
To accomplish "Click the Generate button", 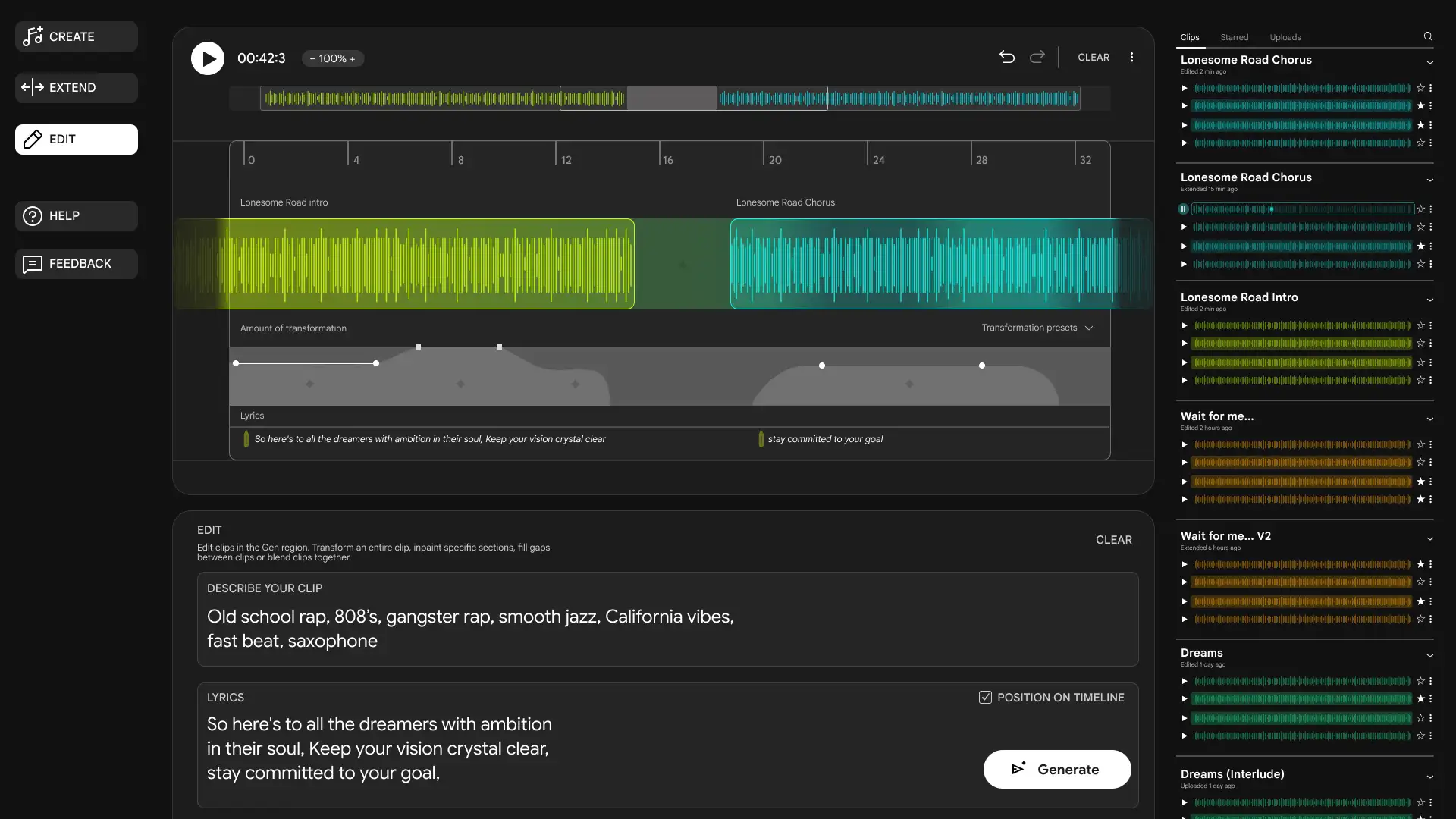I will click(x=1057, y=769).
